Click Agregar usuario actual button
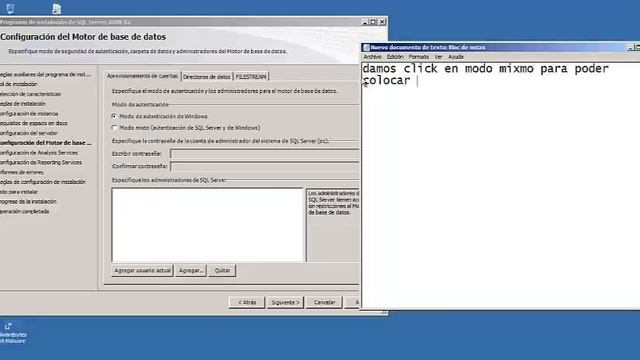Viewport: 640px width, 360px height. 142,270
